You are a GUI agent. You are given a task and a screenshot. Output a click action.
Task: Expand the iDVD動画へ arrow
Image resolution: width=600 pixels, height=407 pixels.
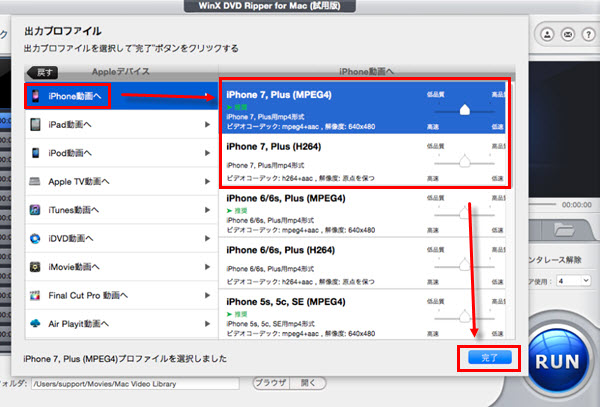[x=207, y=238]
